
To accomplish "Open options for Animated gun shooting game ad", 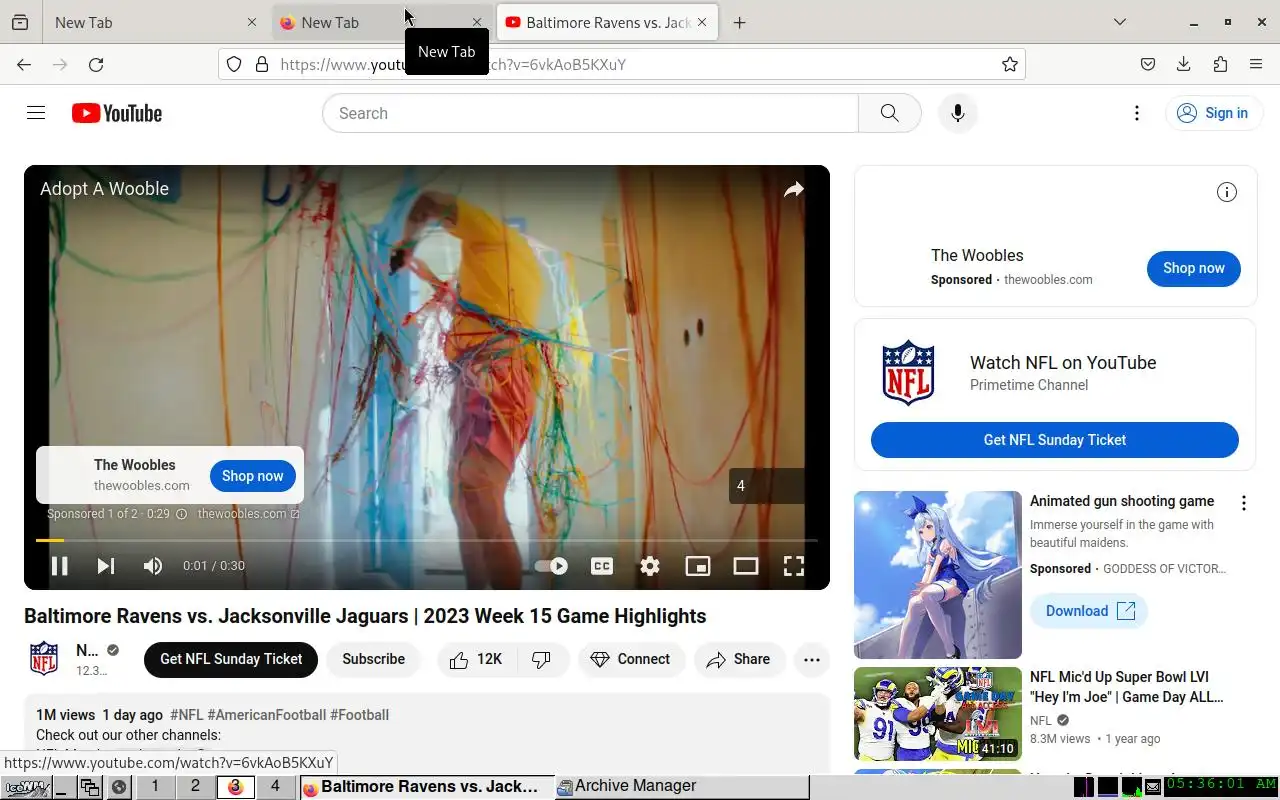I will (x=1244, y=503).
